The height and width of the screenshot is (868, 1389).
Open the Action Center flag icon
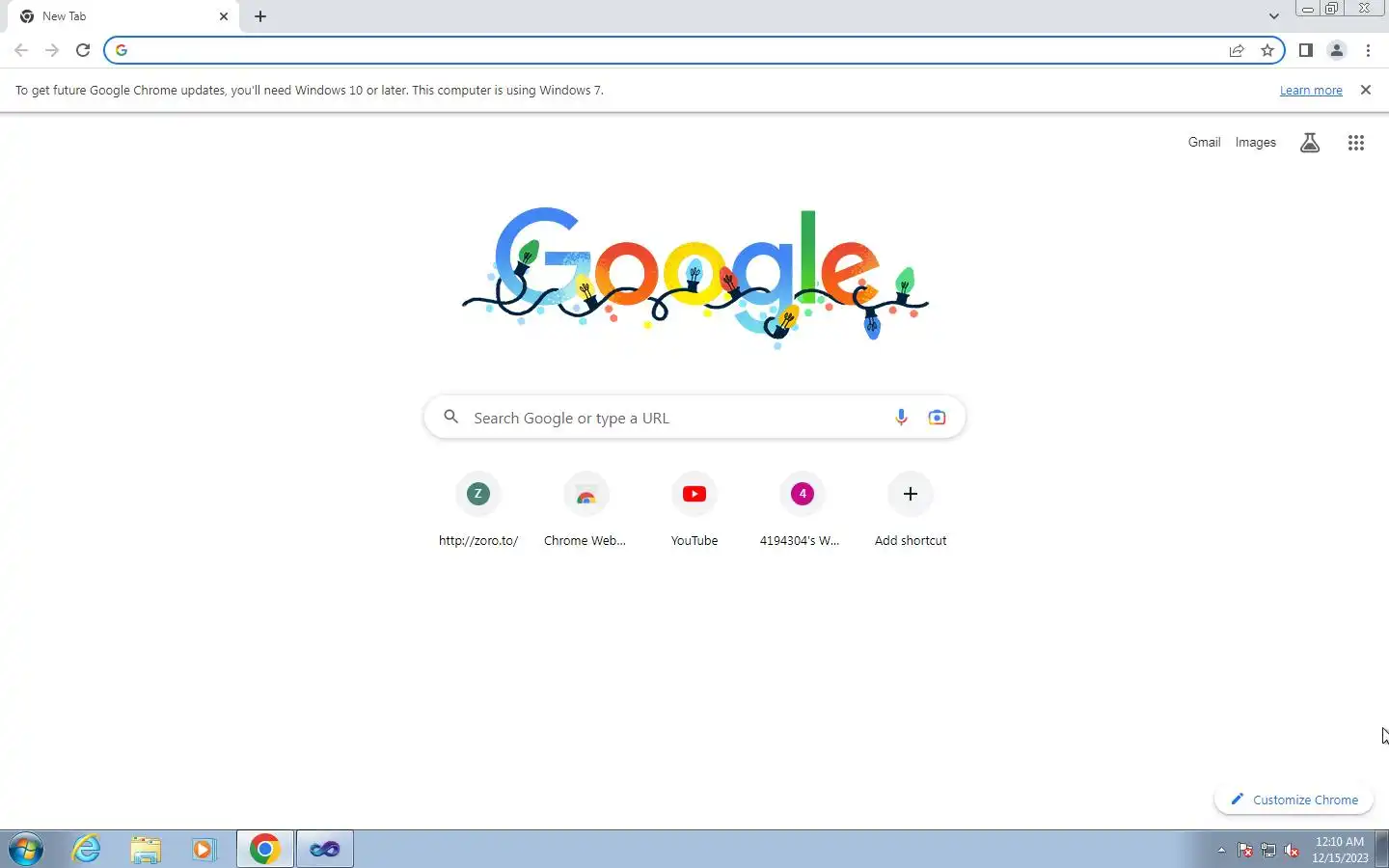click(x=1245, y=851)
